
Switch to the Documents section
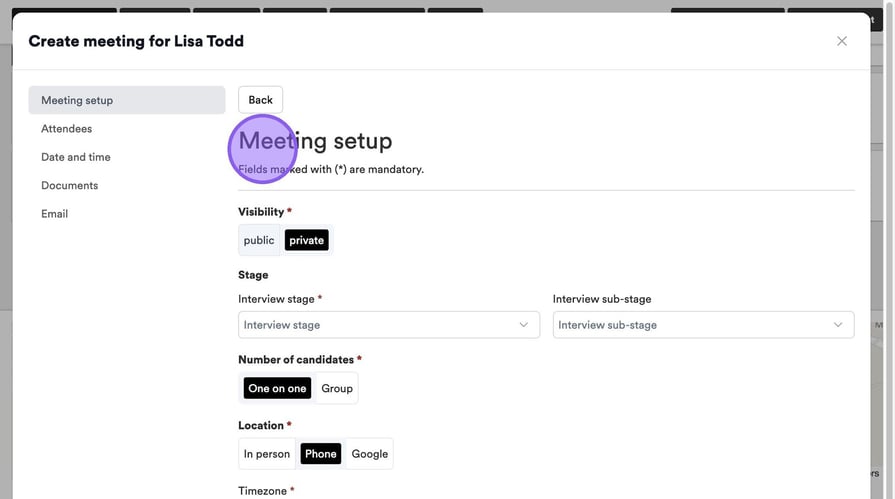click(x=69, y=186)
